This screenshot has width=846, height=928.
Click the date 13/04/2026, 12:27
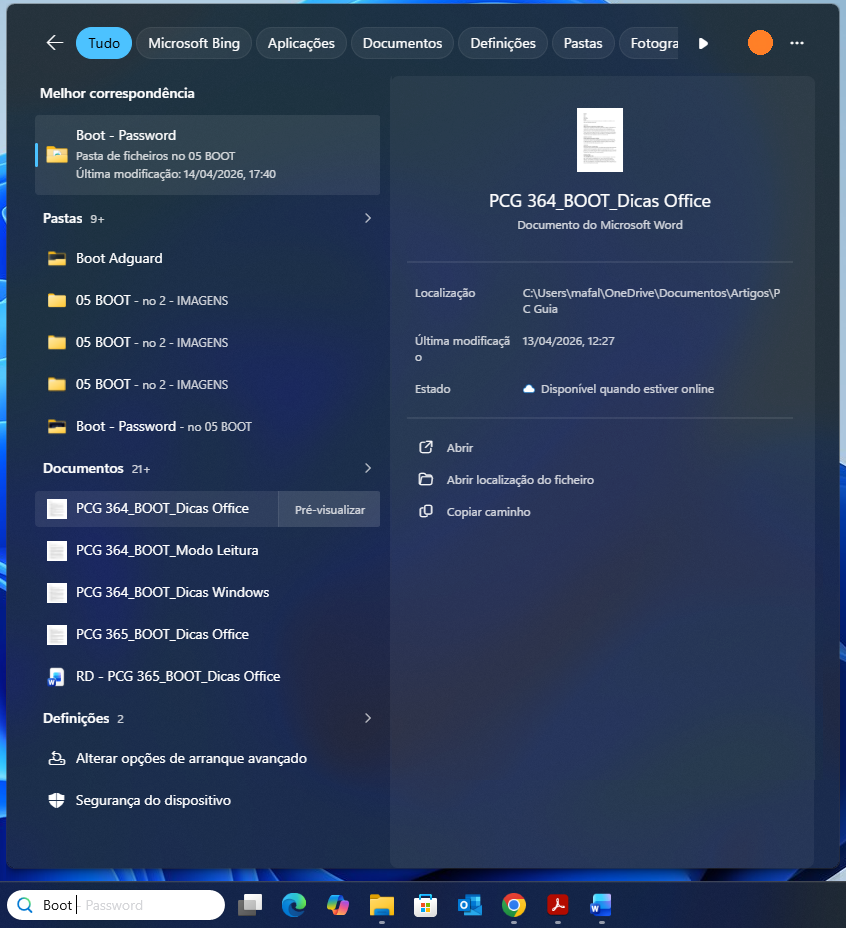(568, 341)
